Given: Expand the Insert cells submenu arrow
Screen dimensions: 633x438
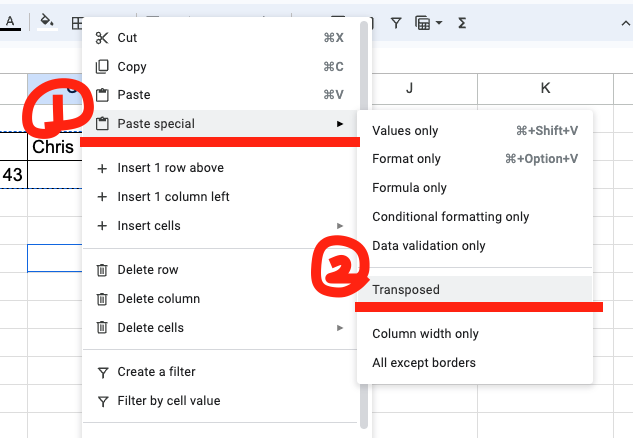Looking at the screenshot, I should click(x=340, y=226).
